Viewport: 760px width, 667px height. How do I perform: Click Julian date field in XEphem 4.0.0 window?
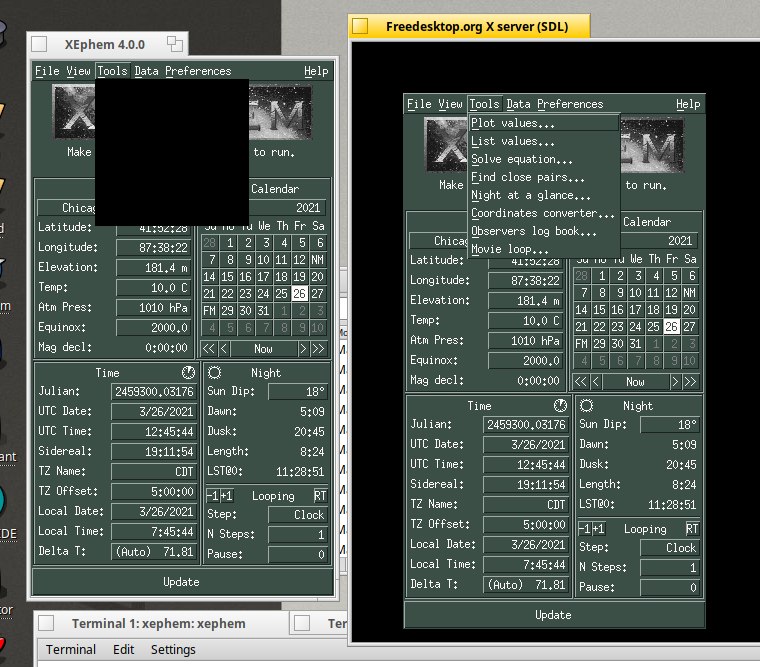pyautogui.click(x=154, y=391)
